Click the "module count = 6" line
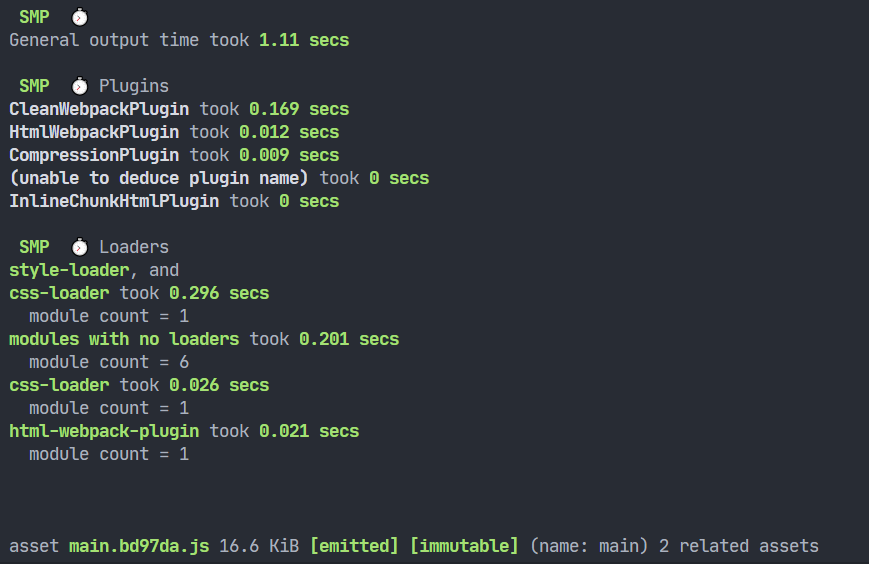Screen dimensions: 869x564 pos(109,362)
